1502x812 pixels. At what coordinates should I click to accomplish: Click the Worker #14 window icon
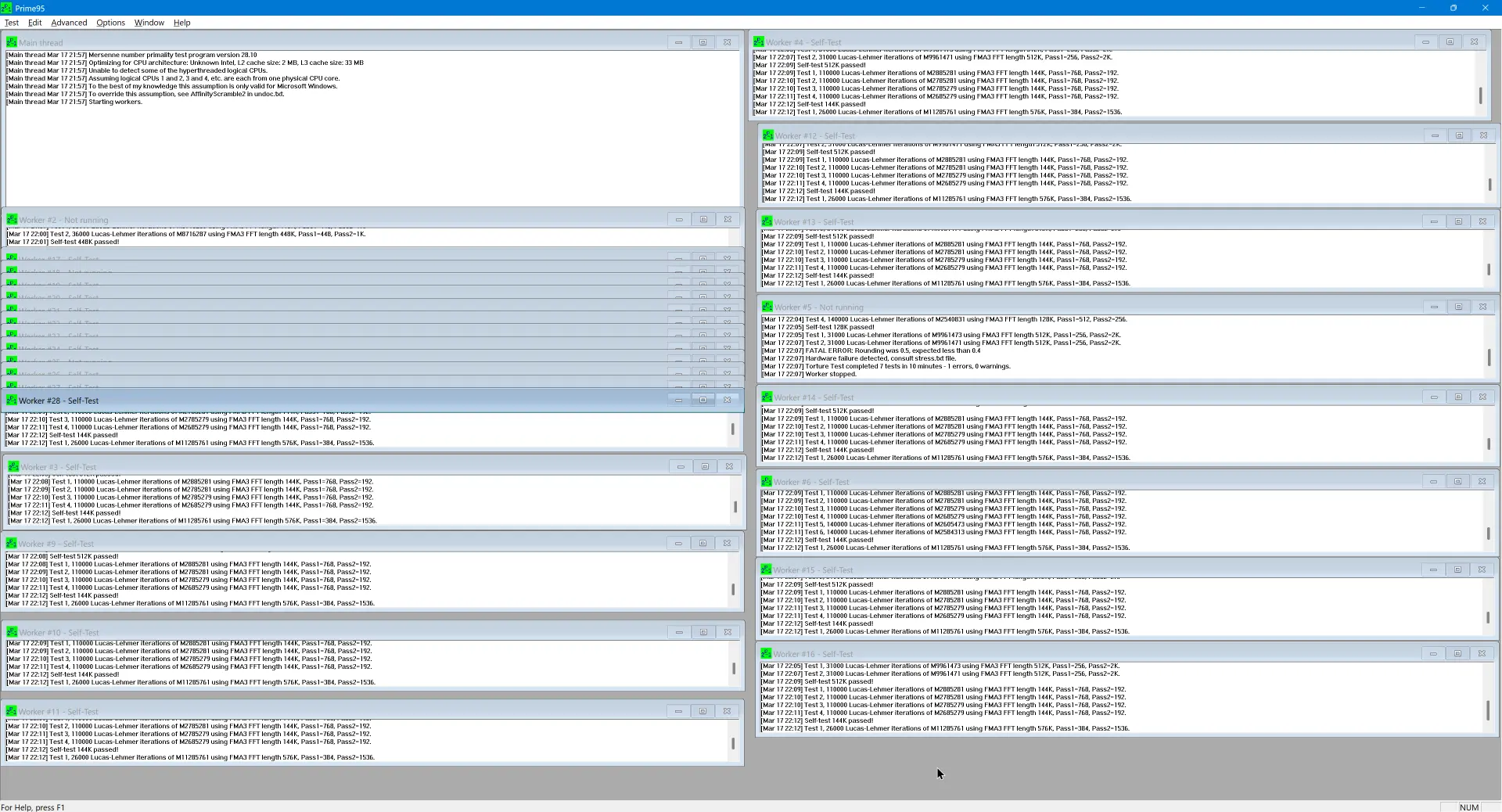click(x=767, y=397)
